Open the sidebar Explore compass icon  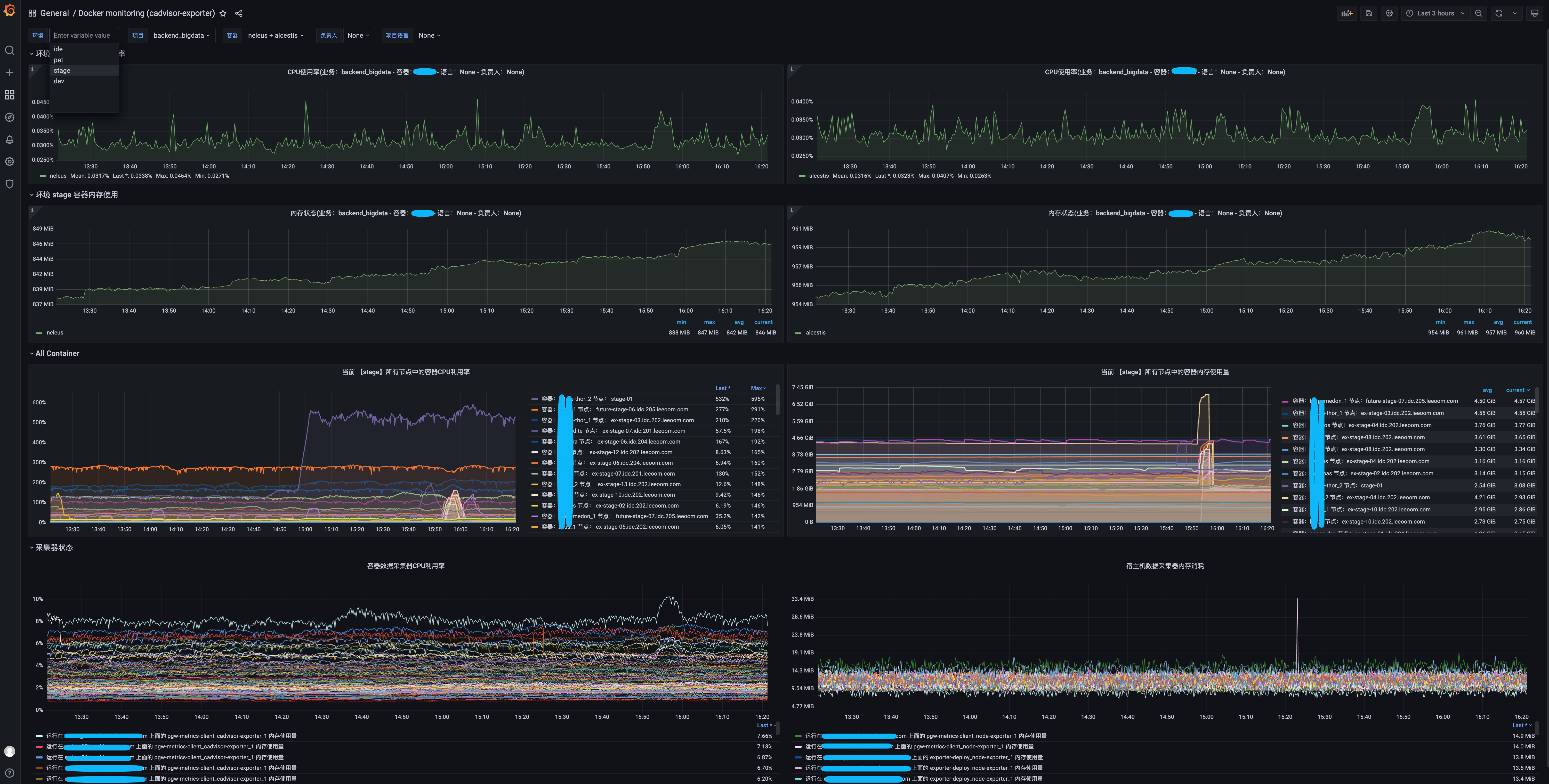(10, 117)
